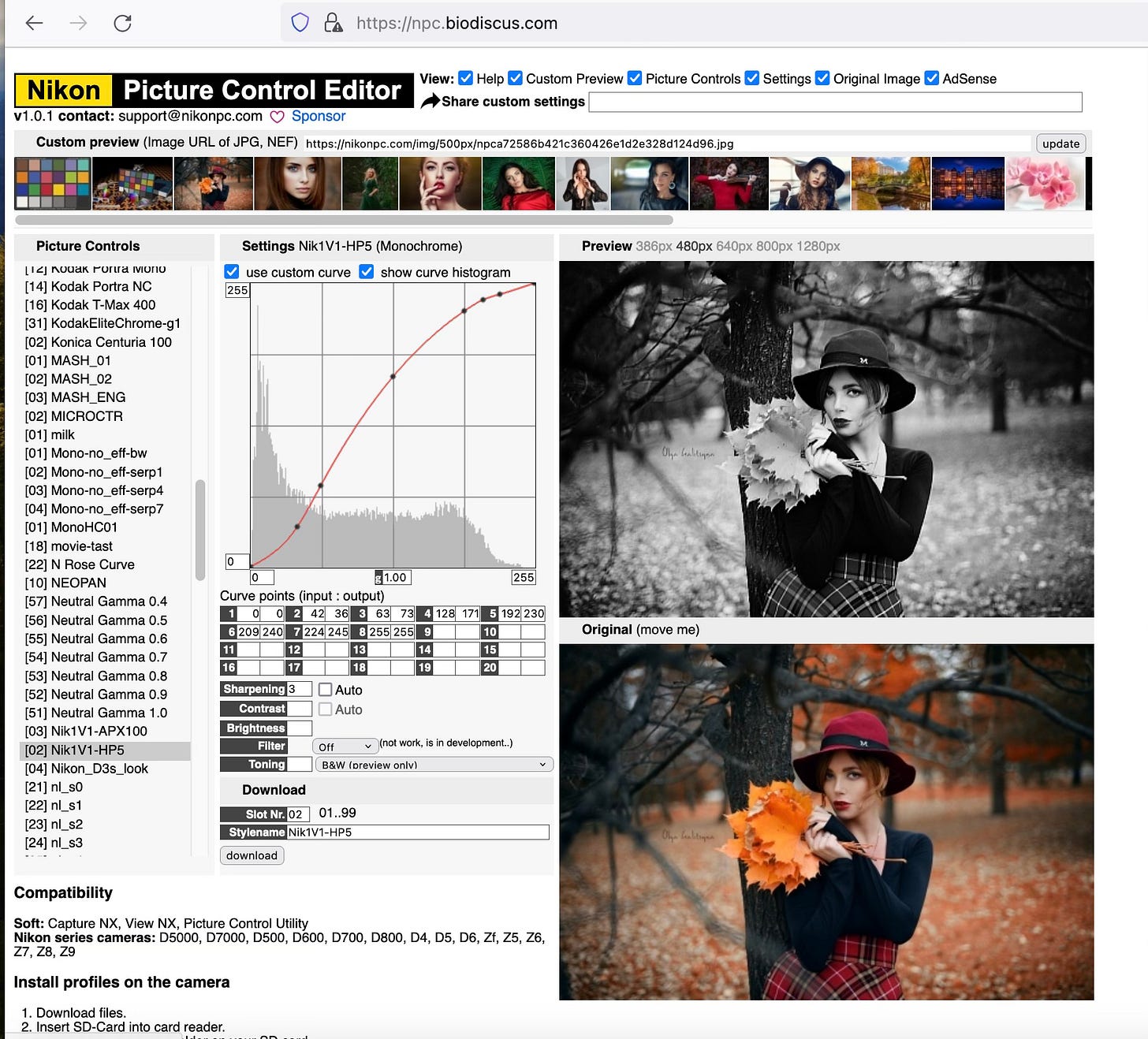Open the Toning dropdown showing B&W

pos(434,765)
